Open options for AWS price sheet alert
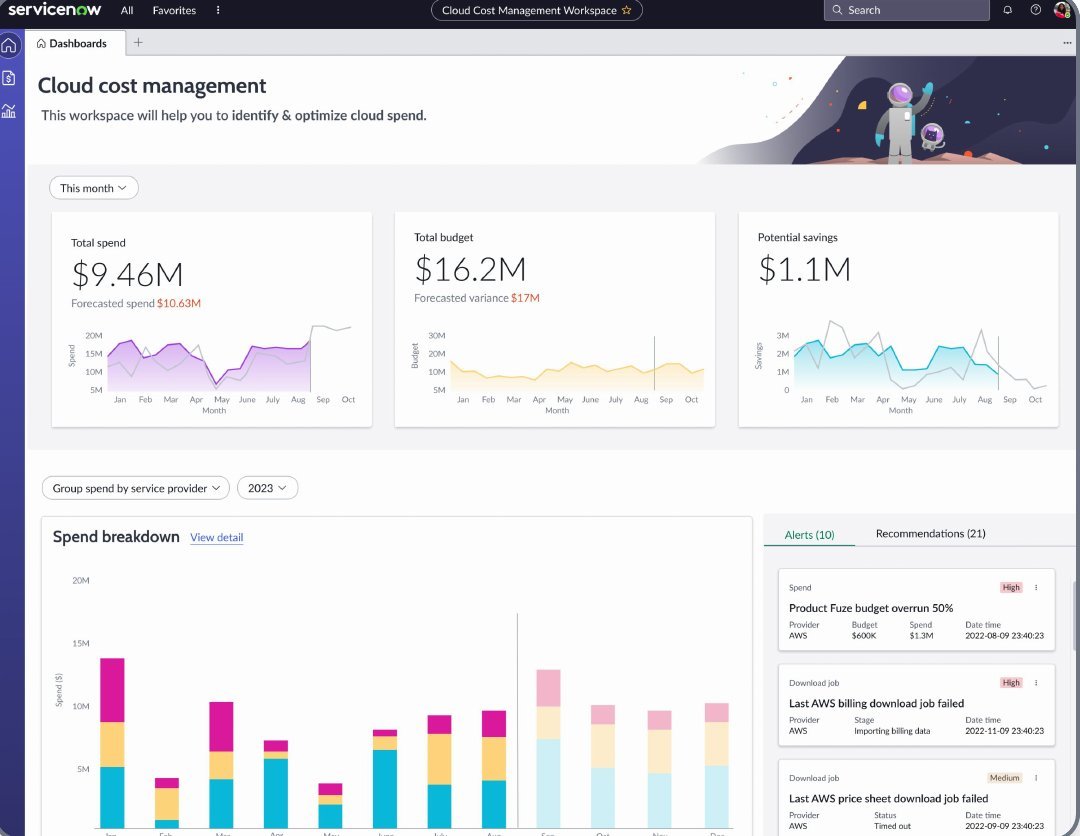The height and width of the screenshot is (836, 1080). click(1036, 777)
